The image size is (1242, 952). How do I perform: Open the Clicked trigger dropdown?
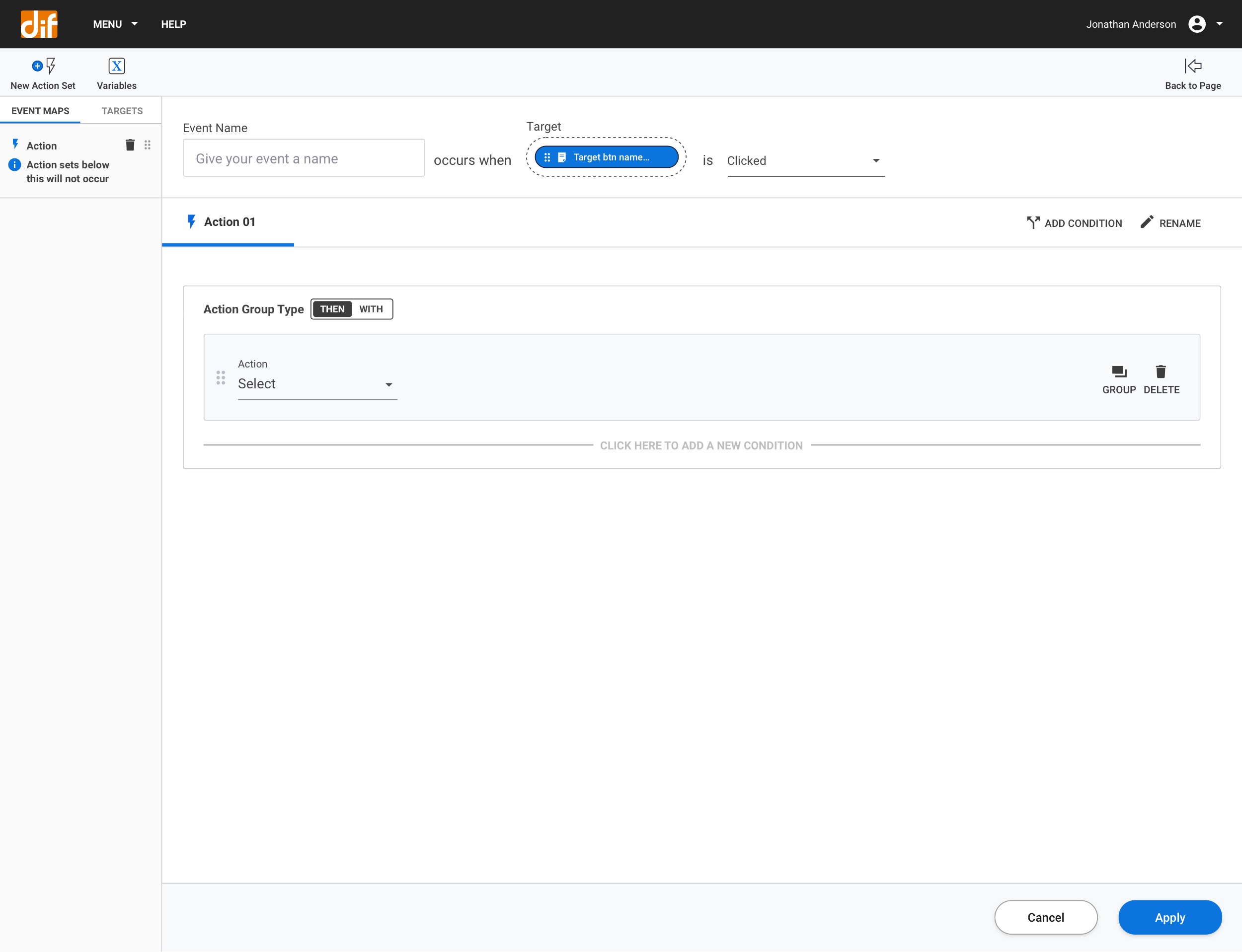(x=805, y=161)
